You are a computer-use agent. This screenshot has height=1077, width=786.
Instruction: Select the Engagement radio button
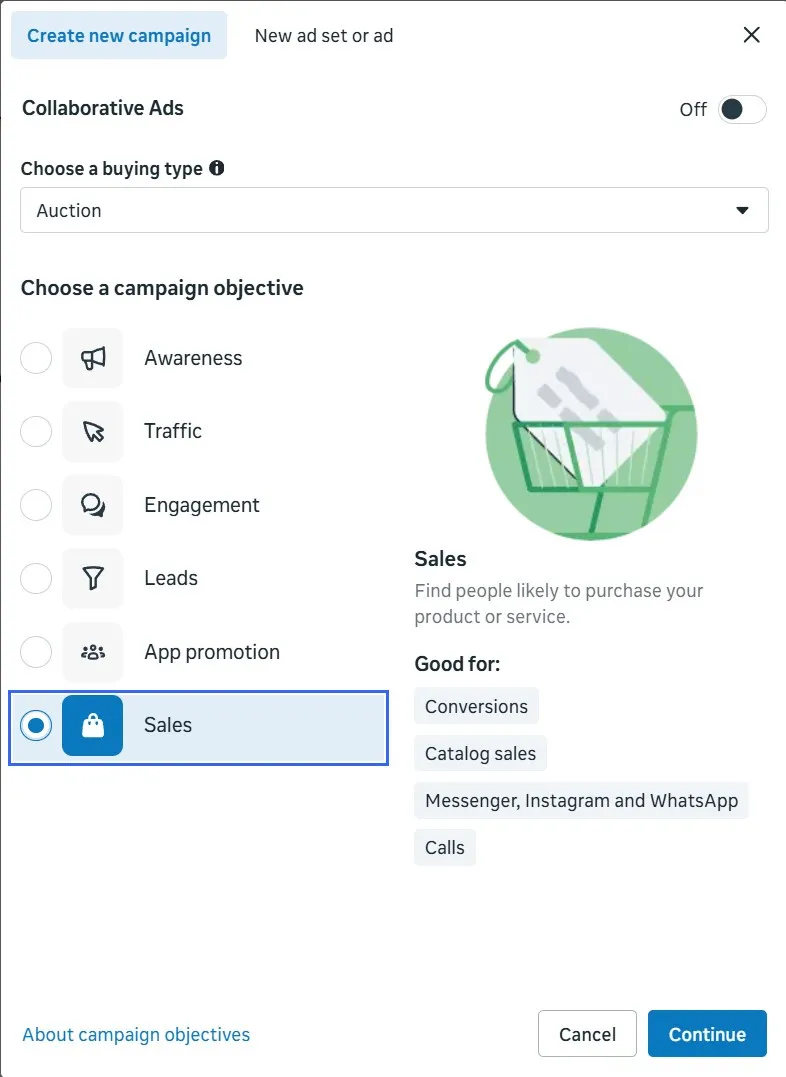tap(36, 505)
